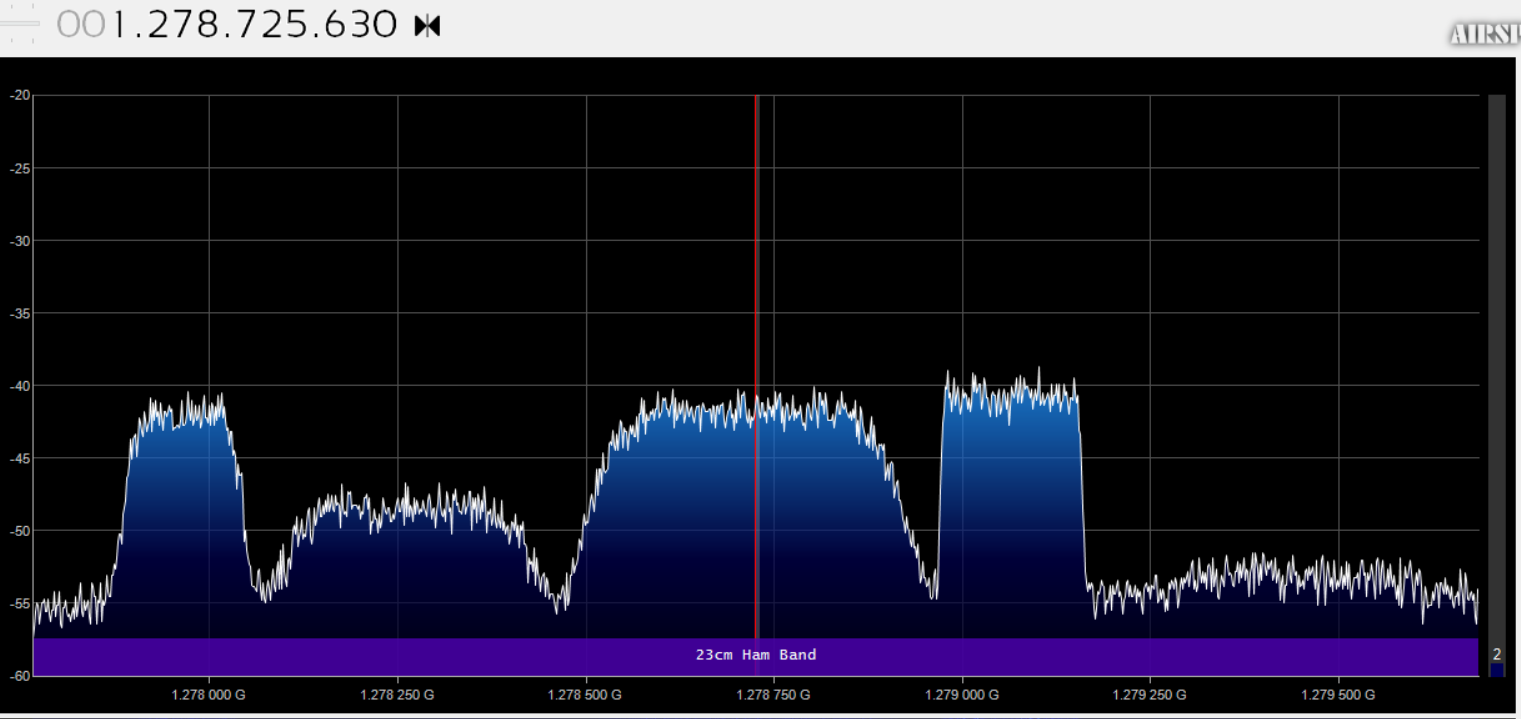Click the leading 00 digits of frequency

pyautogui.click(x=80, y=25)
